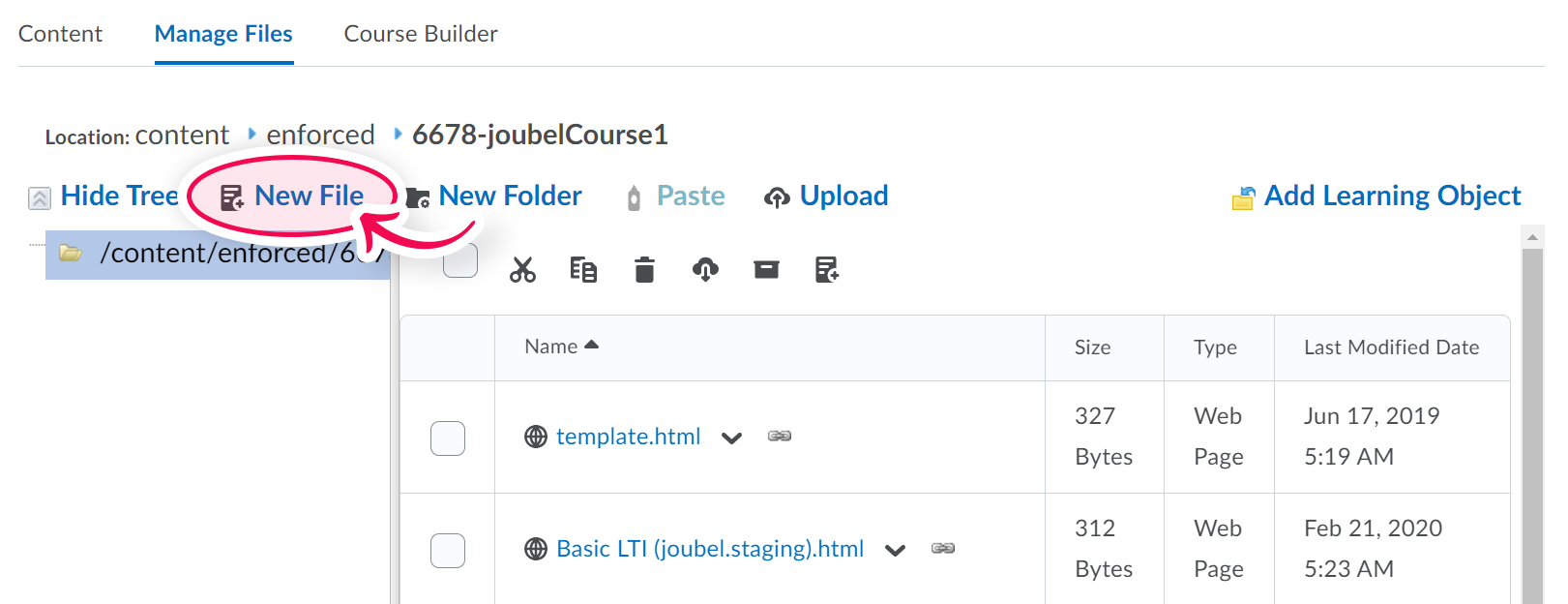Go to the Content tab

click(x=60, y=34)
